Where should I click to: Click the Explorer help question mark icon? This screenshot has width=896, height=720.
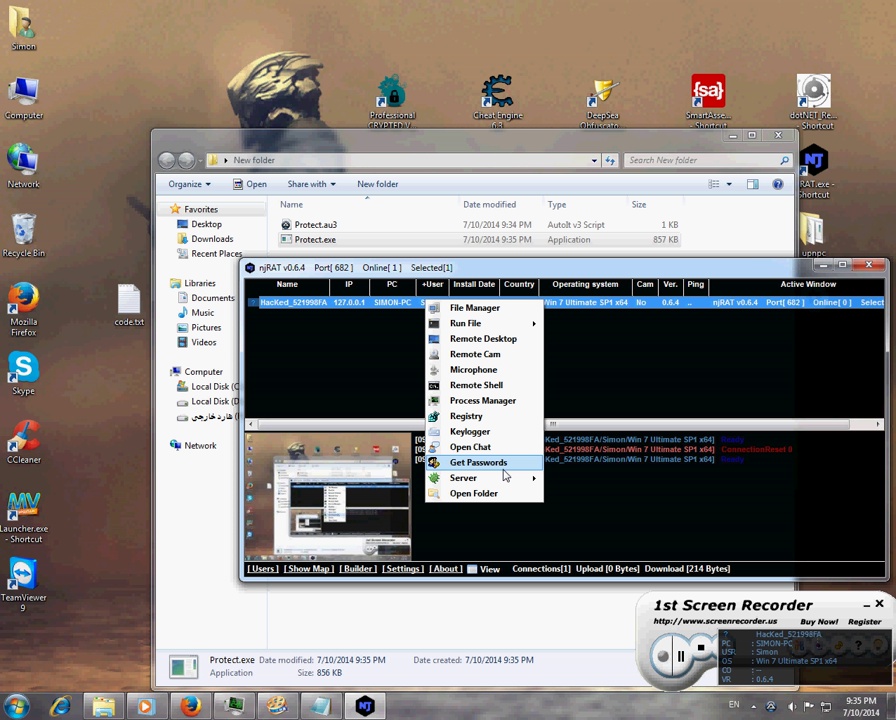click(x=778, y=184)
